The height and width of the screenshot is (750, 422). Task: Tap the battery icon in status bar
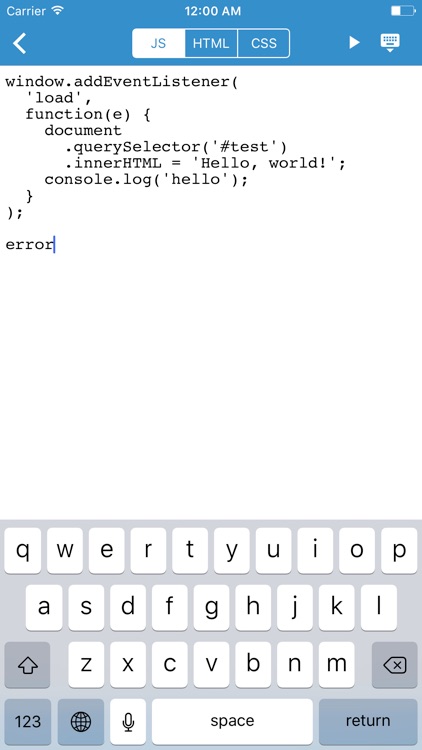click(403, 11)
